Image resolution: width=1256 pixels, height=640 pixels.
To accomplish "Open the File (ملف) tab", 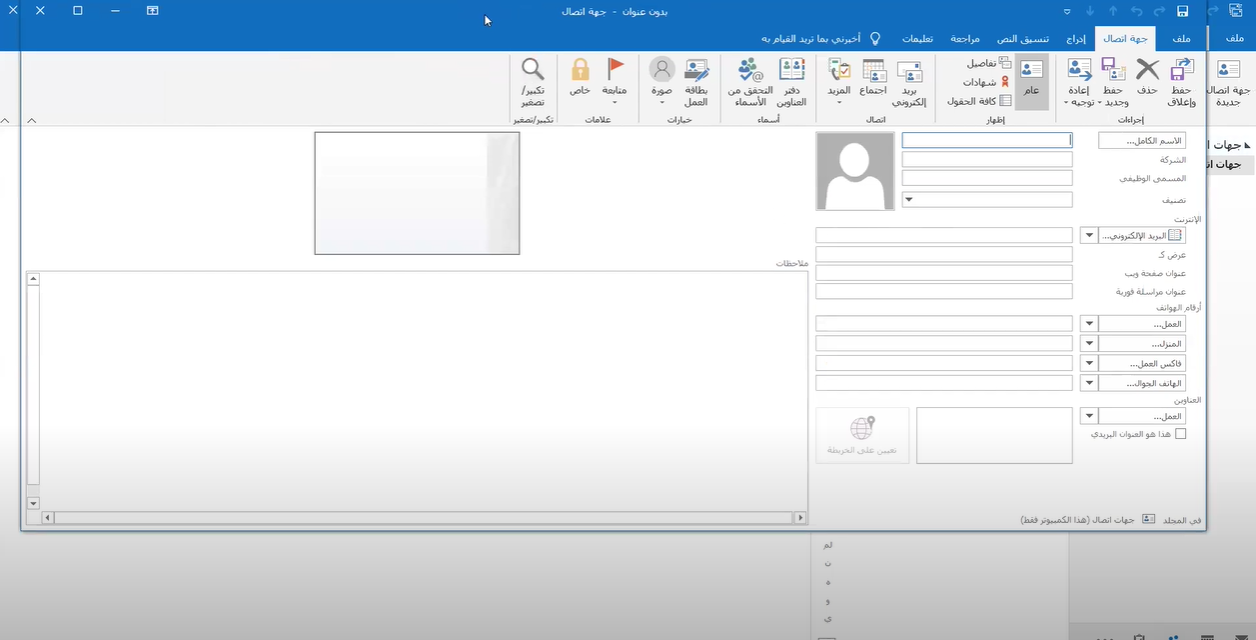I will [x=1181, y=39].
